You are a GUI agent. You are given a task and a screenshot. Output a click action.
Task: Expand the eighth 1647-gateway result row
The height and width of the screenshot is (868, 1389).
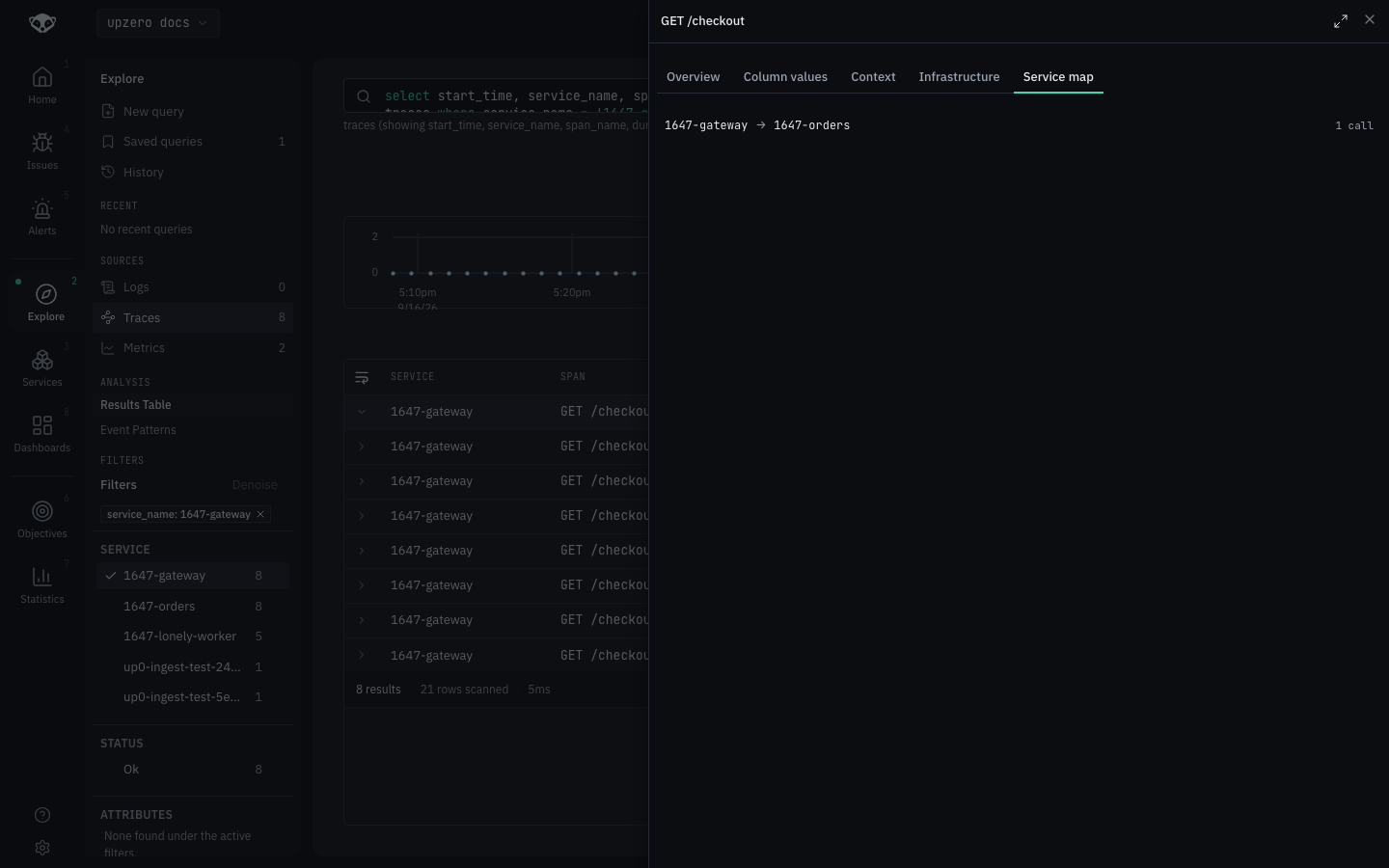(362, 655)
